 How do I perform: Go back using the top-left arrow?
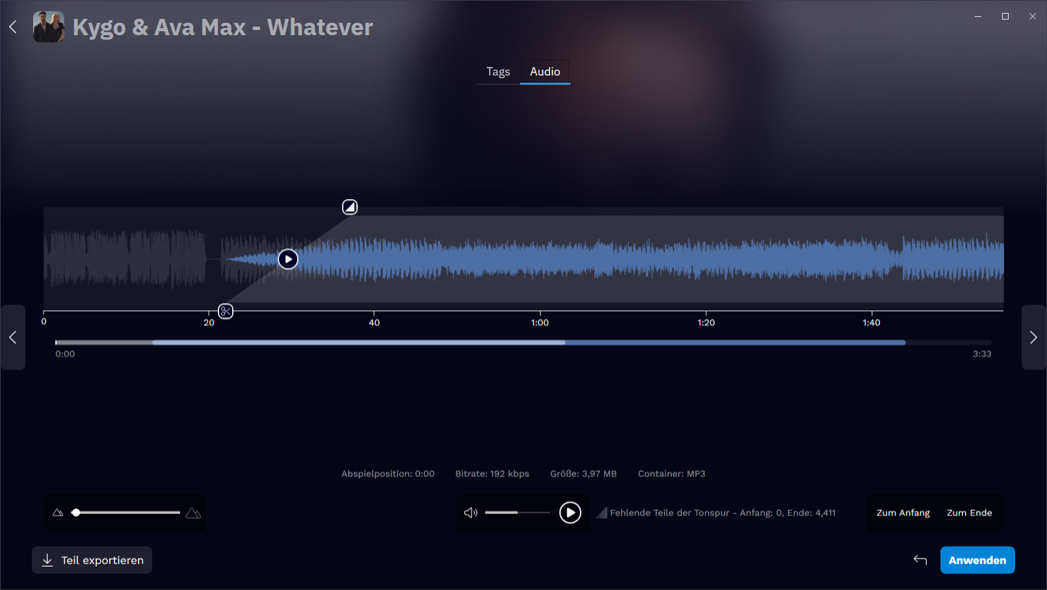[13, 27]
